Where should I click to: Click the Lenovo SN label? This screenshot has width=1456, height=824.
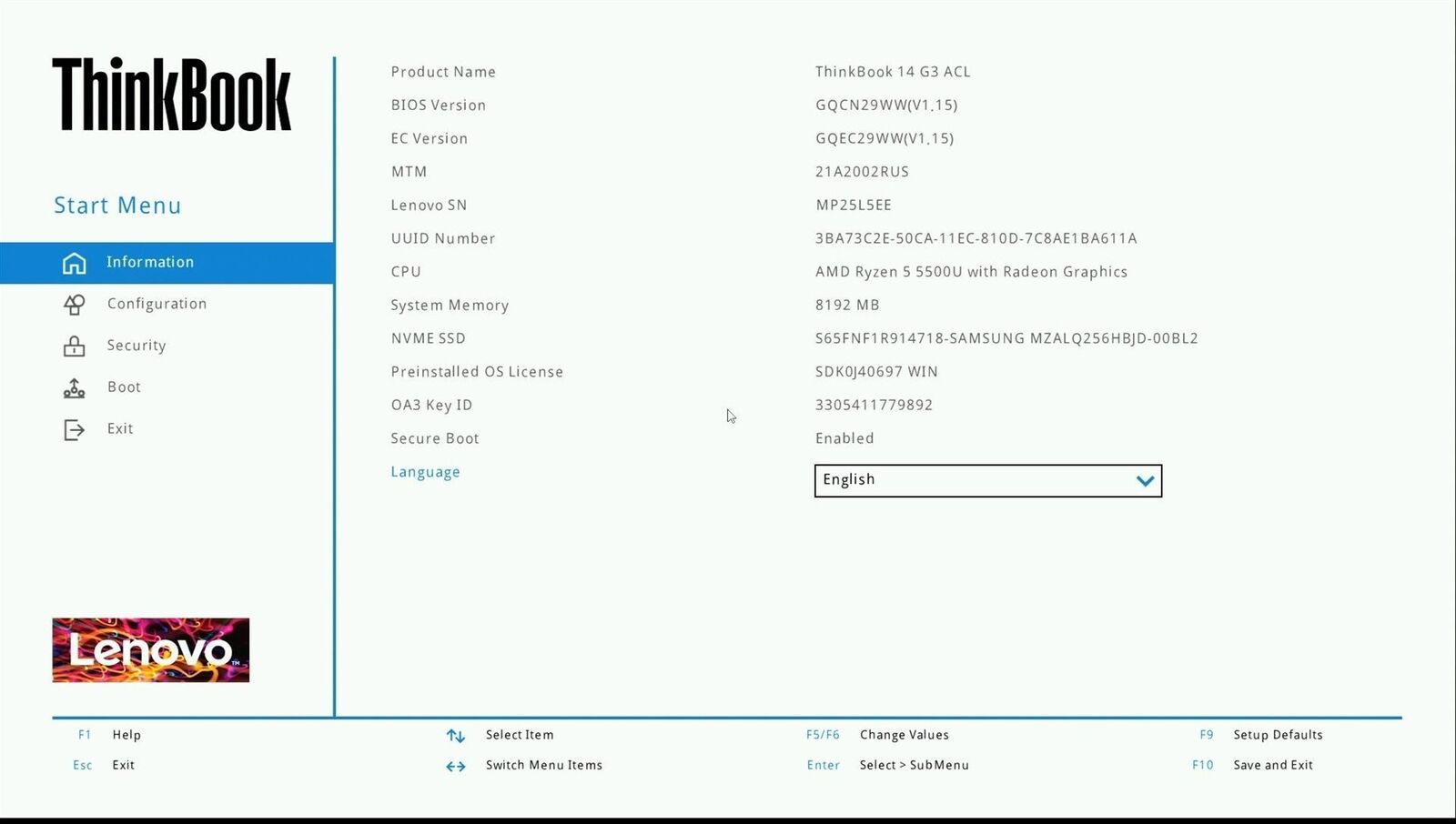click(x=429, y=206)
